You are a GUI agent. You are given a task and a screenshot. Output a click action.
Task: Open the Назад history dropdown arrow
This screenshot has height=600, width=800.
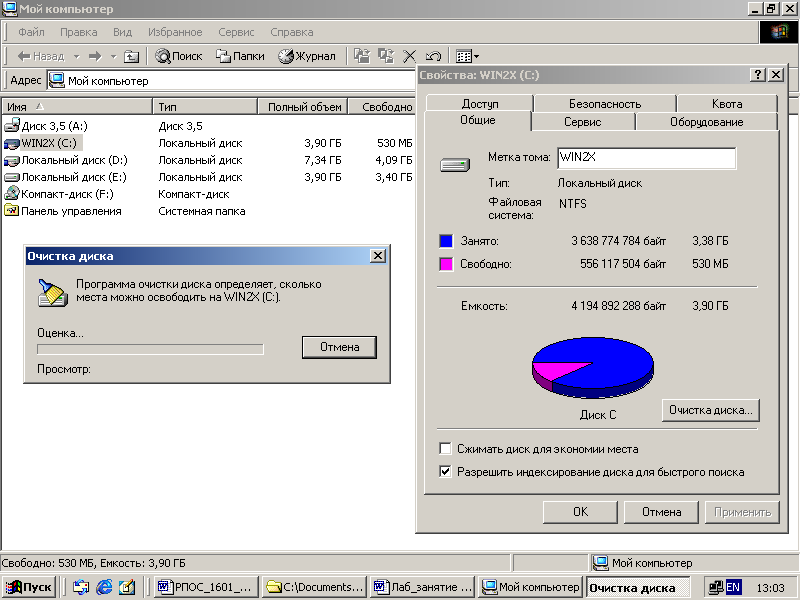(x=77, y=56)
